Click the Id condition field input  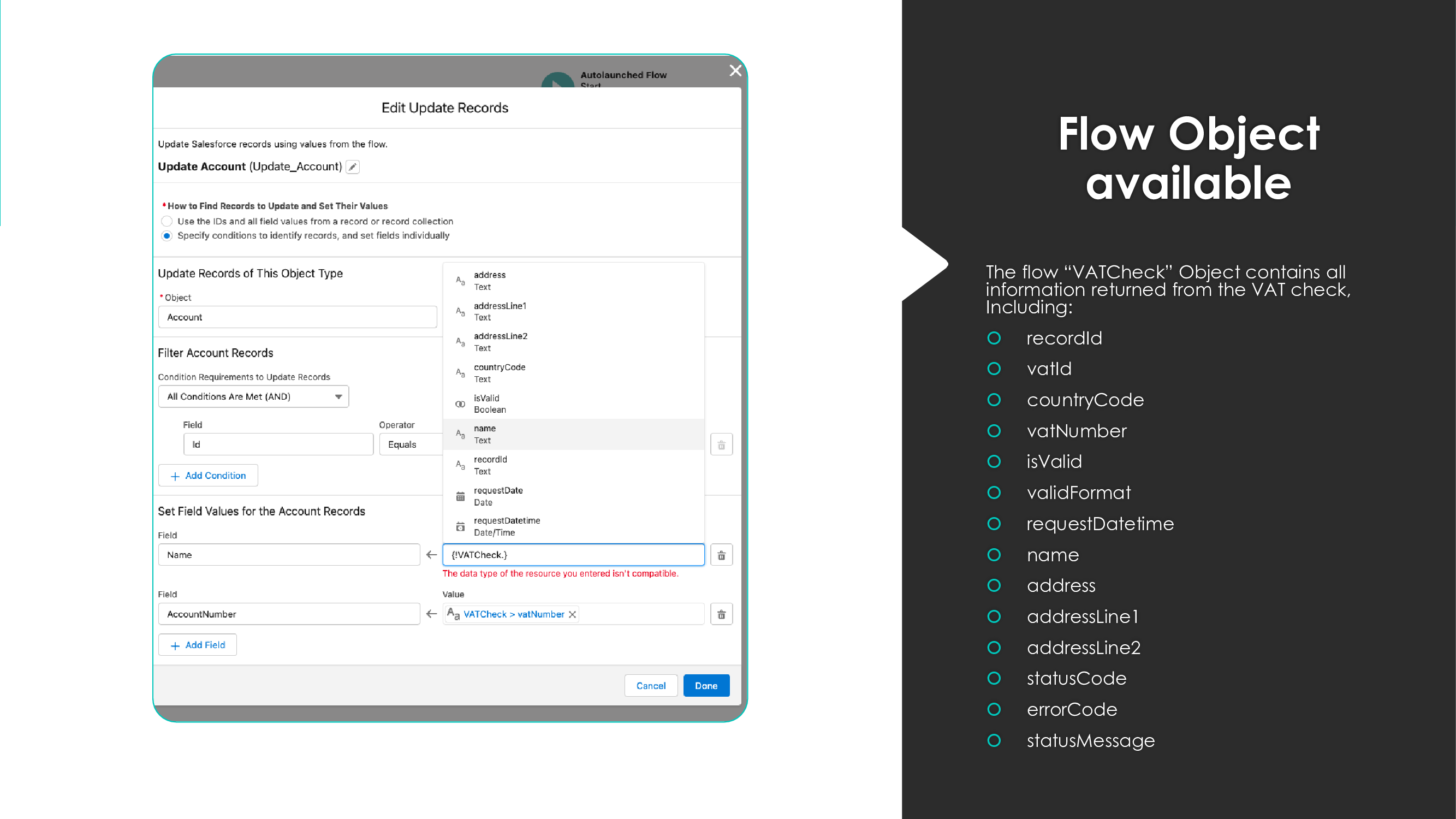pyautogui.click(x=278, y=445)
